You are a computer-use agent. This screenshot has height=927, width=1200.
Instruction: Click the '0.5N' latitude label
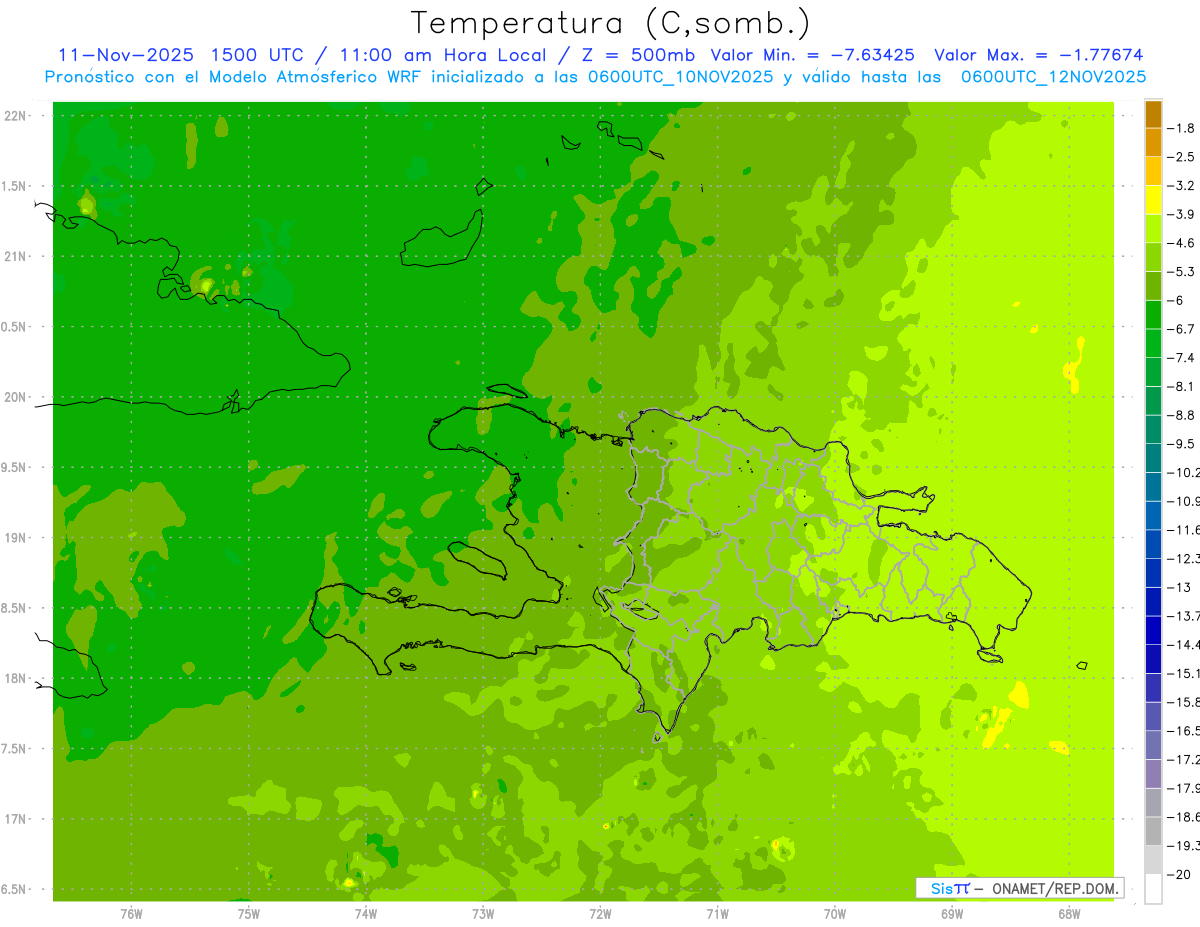pos(15,327)
